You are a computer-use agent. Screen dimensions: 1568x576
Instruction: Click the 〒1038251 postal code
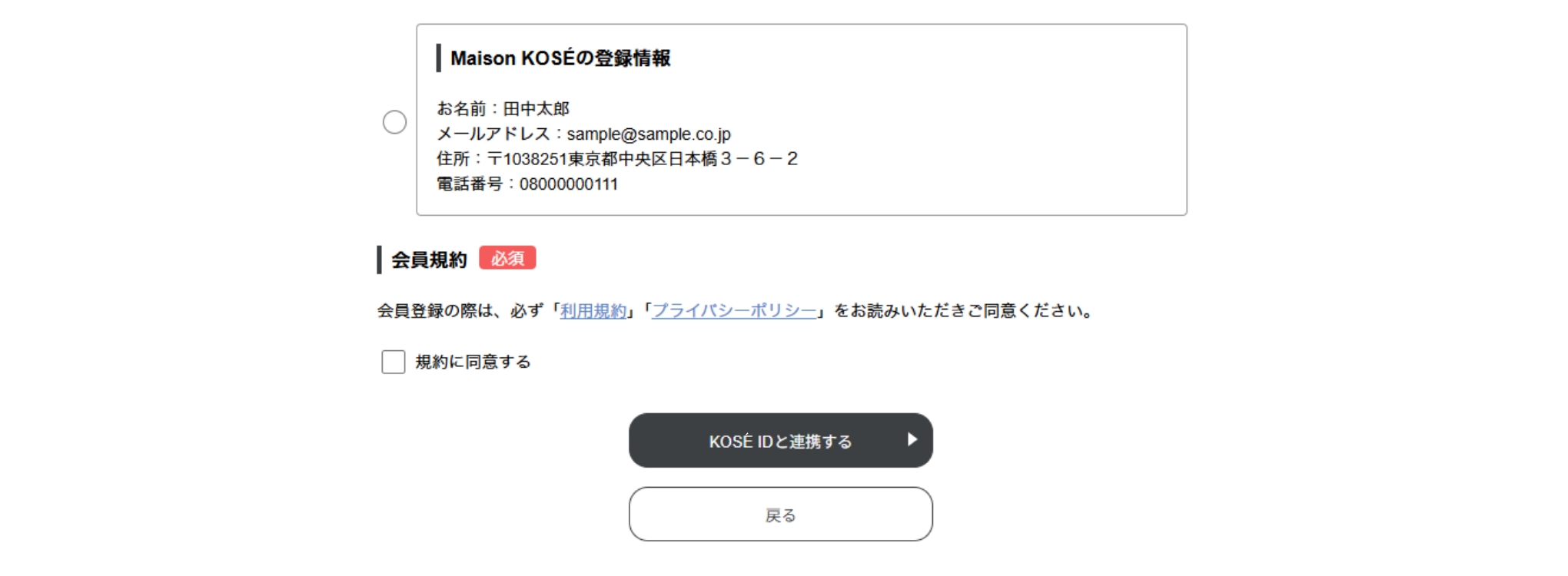(527, 159)
